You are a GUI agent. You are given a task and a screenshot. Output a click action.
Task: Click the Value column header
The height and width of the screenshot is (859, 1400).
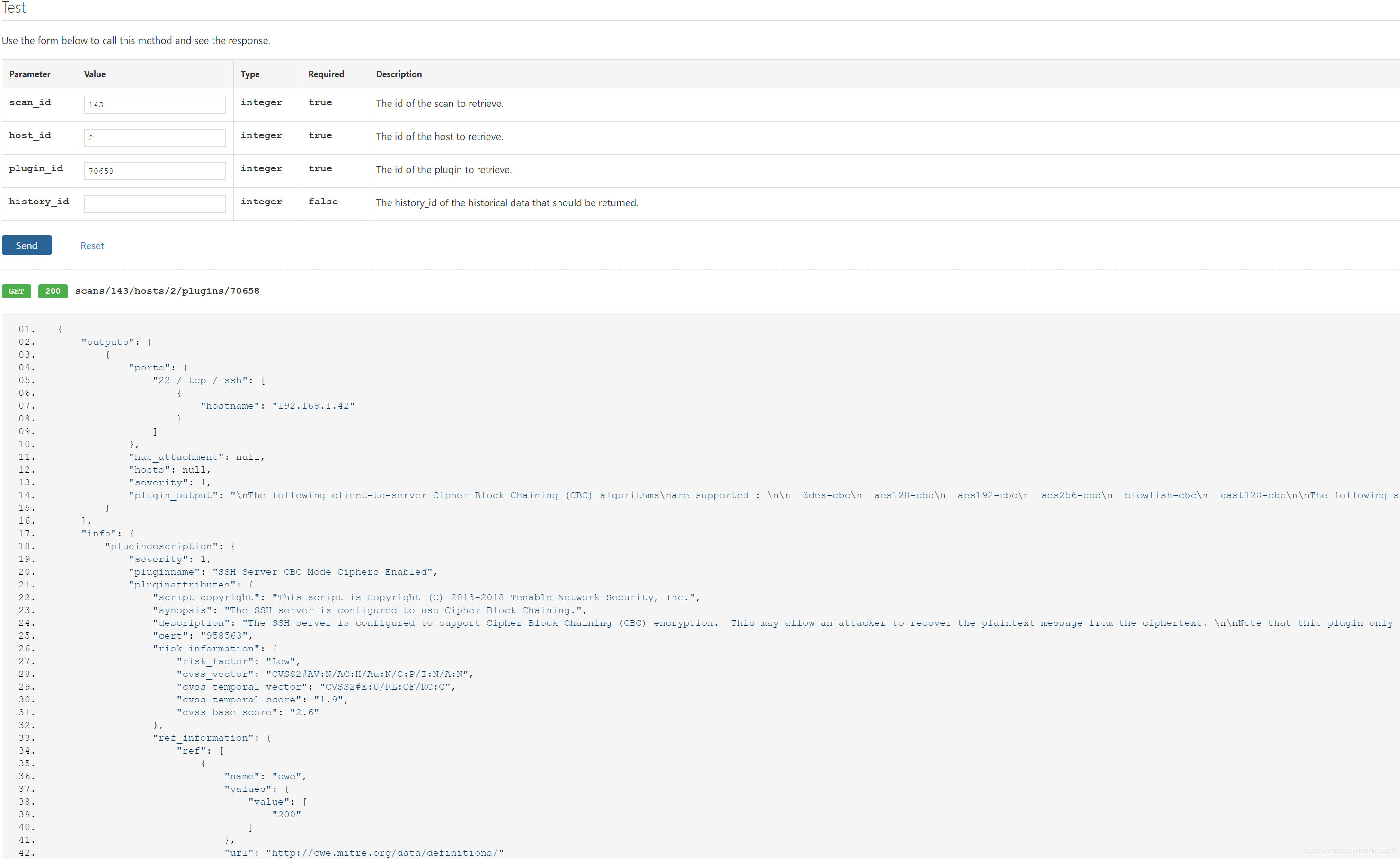click(95, 74)
